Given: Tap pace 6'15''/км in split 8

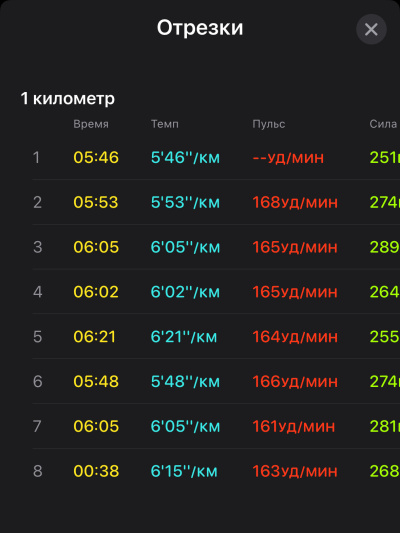Looking at the screenshot, I should click(x=184, y=471).
